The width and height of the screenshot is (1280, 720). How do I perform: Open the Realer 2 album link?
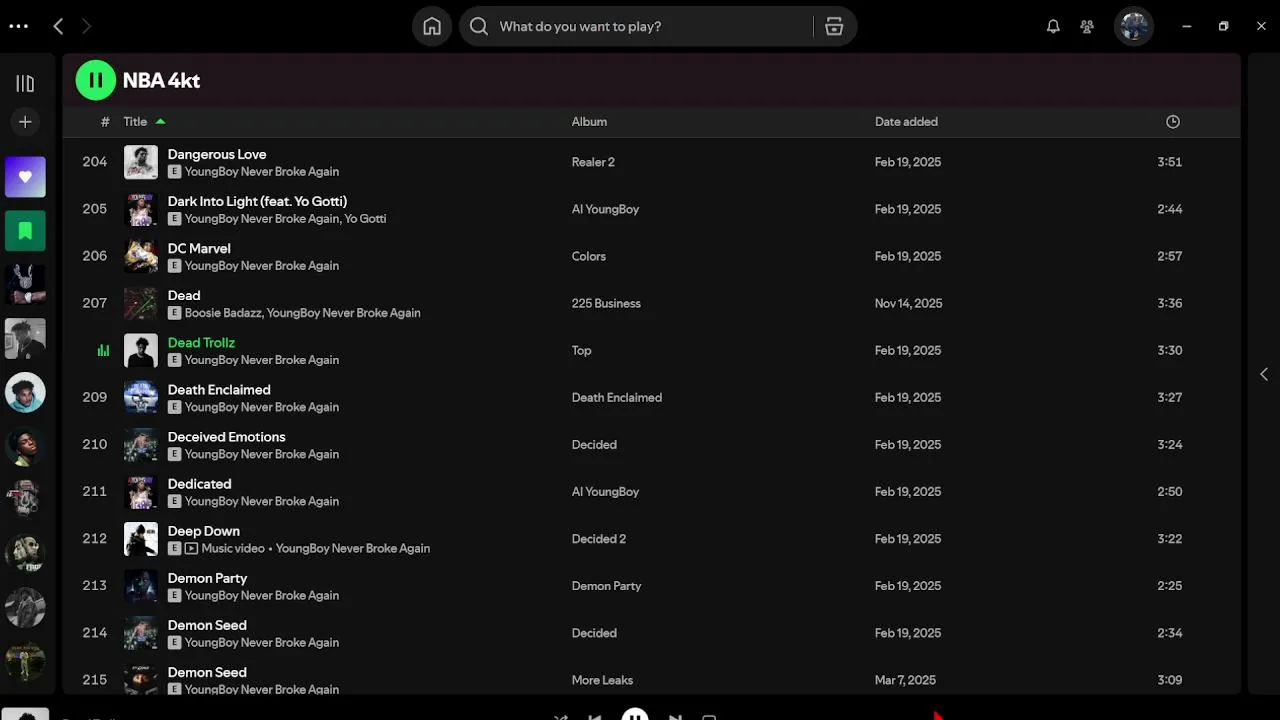coord(593,162)
